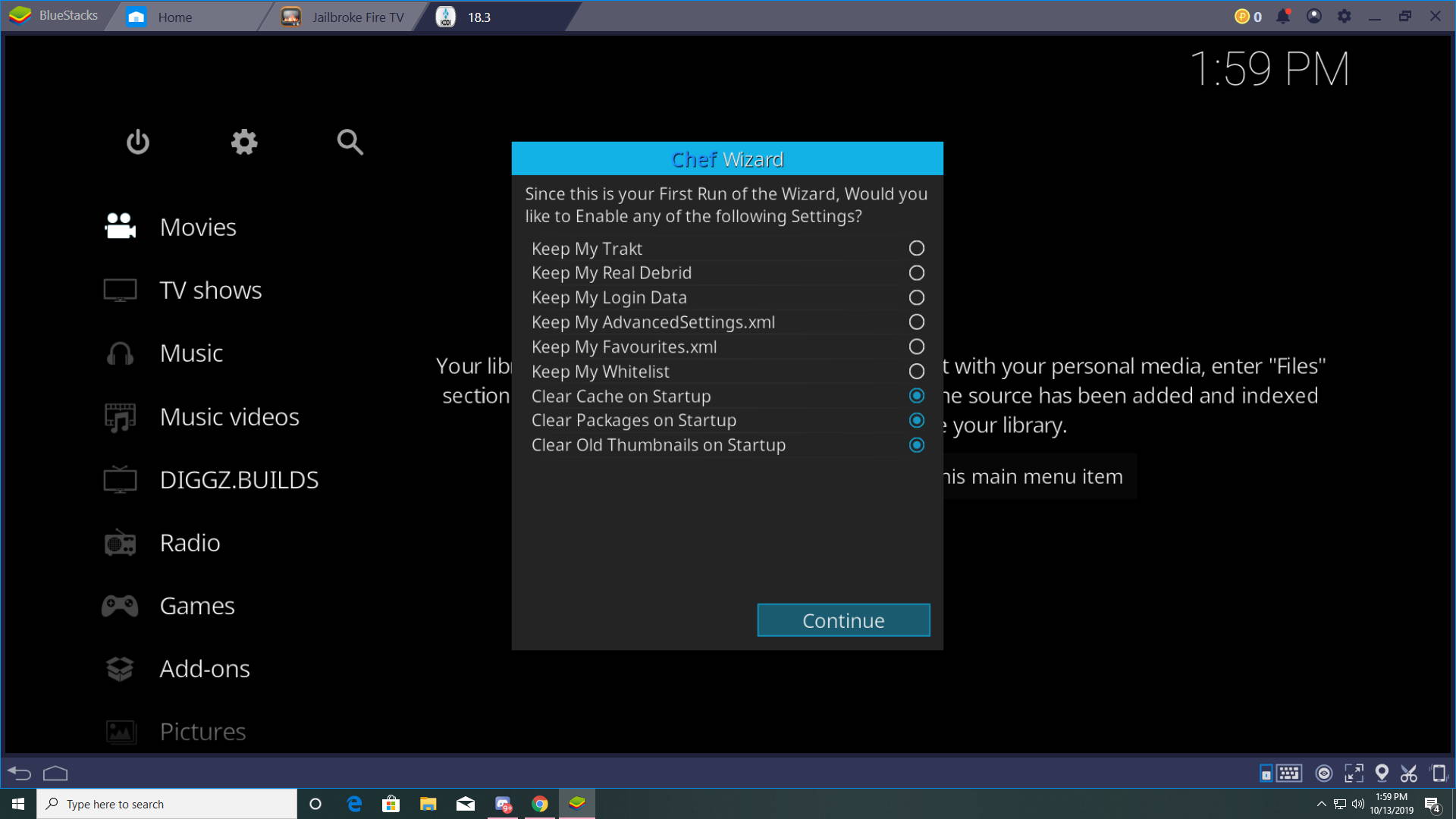The width and height of the screenshot is (1456, 819).
Task: Click the Add-ons box icon
Action: (120, 669)
